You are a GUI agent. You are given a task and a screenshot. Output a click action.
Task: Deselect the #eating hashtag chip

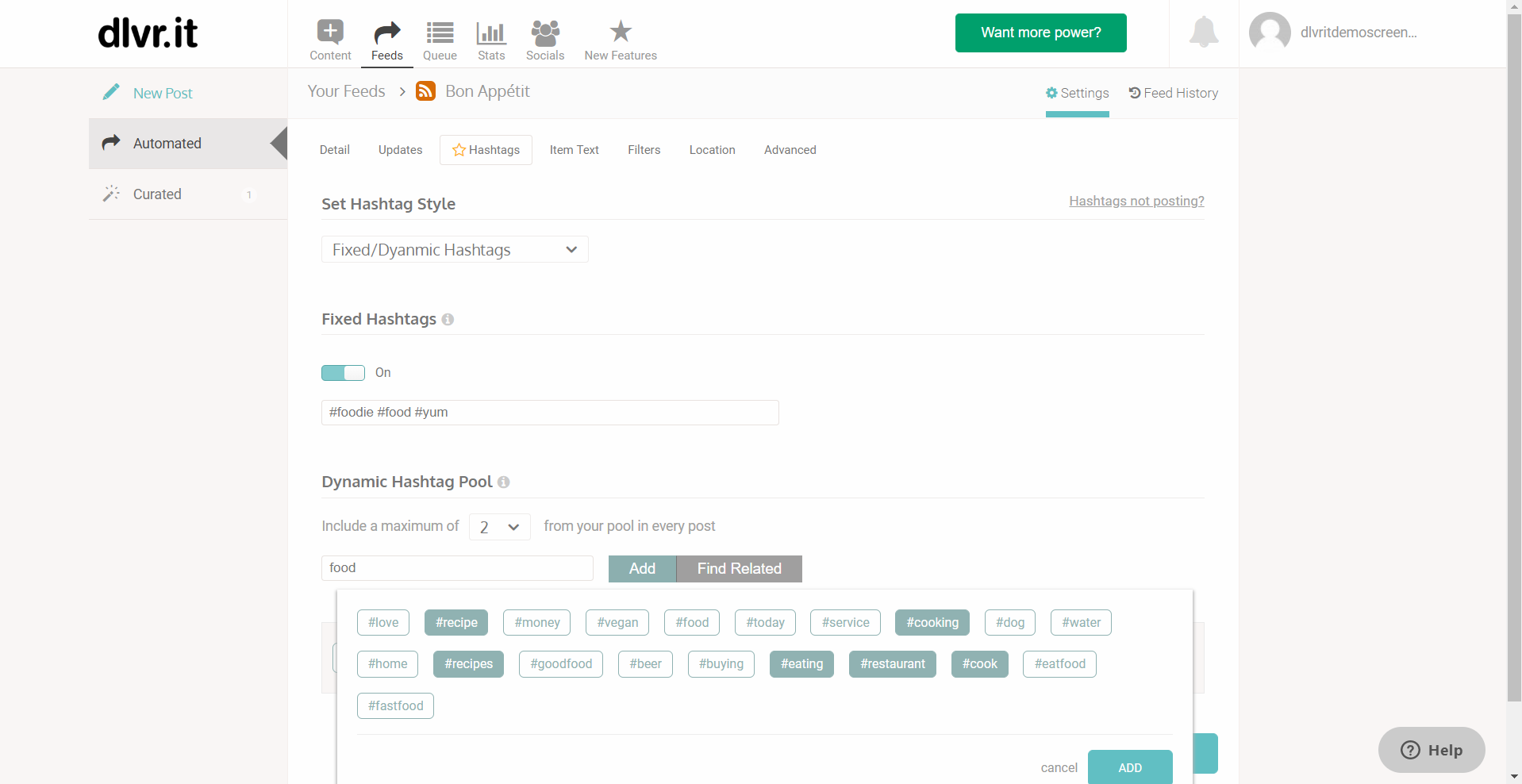click(801, 664)
